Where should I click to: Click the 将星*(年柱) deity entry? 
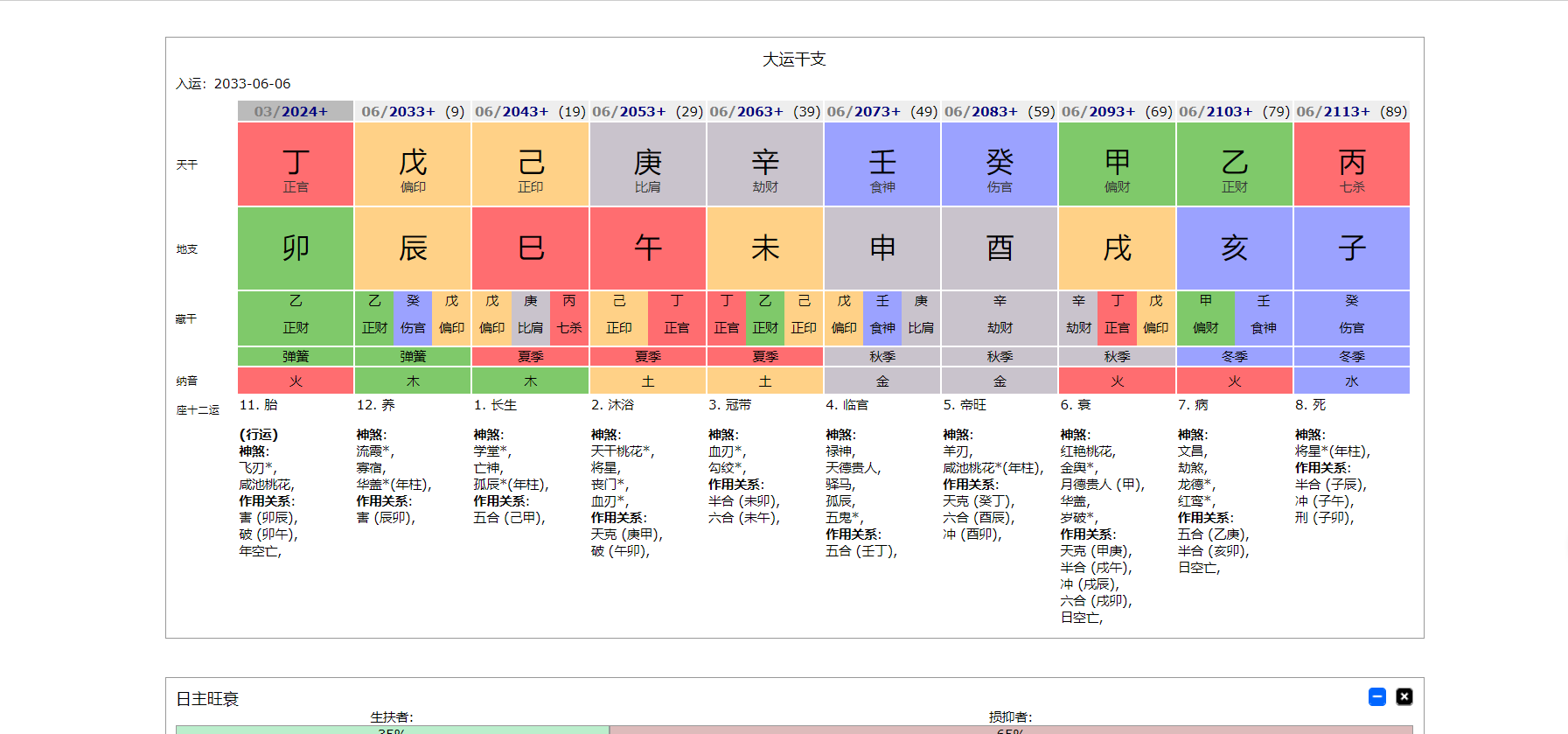1333,451
